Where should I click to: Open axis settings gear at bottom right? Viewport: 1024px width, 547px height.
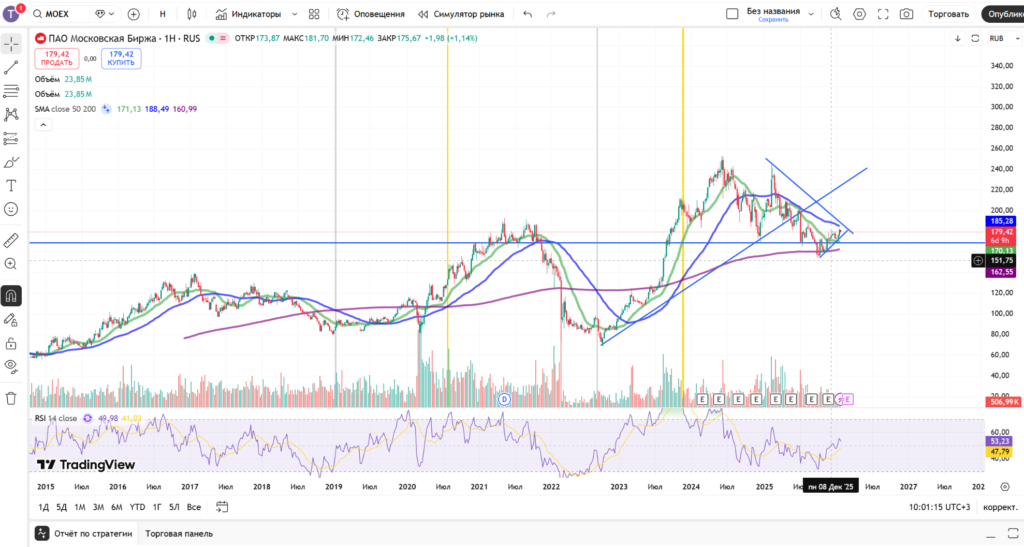(x=1005, y=487)
